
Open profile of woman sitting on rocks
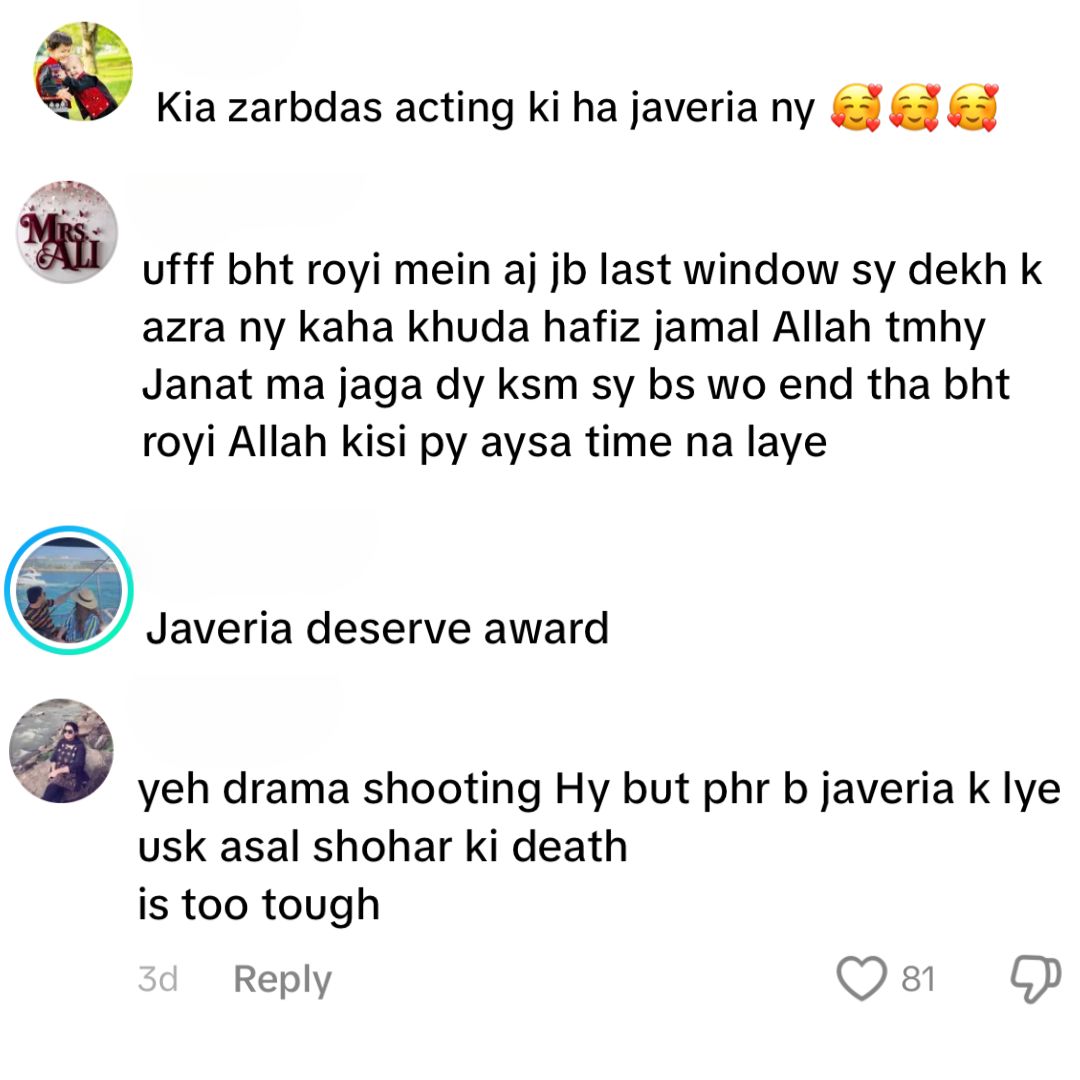pos(61,751)
